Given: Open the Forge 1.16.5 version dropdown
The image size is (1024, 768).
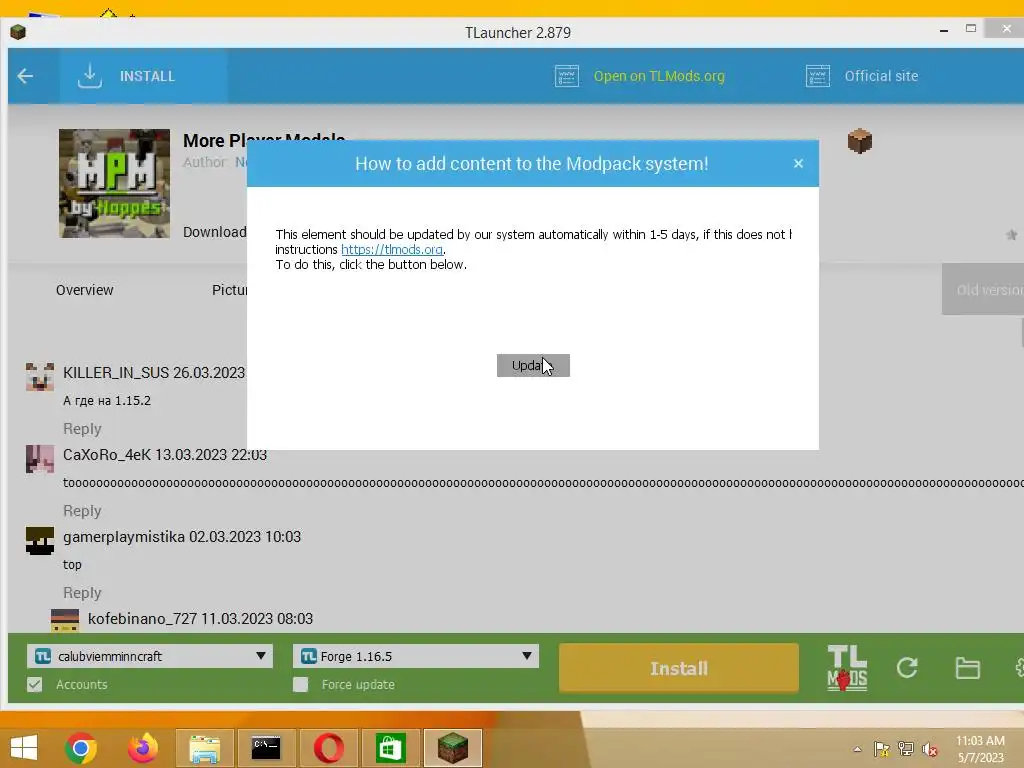Looking at the screenshot, I should pos(416,656).
